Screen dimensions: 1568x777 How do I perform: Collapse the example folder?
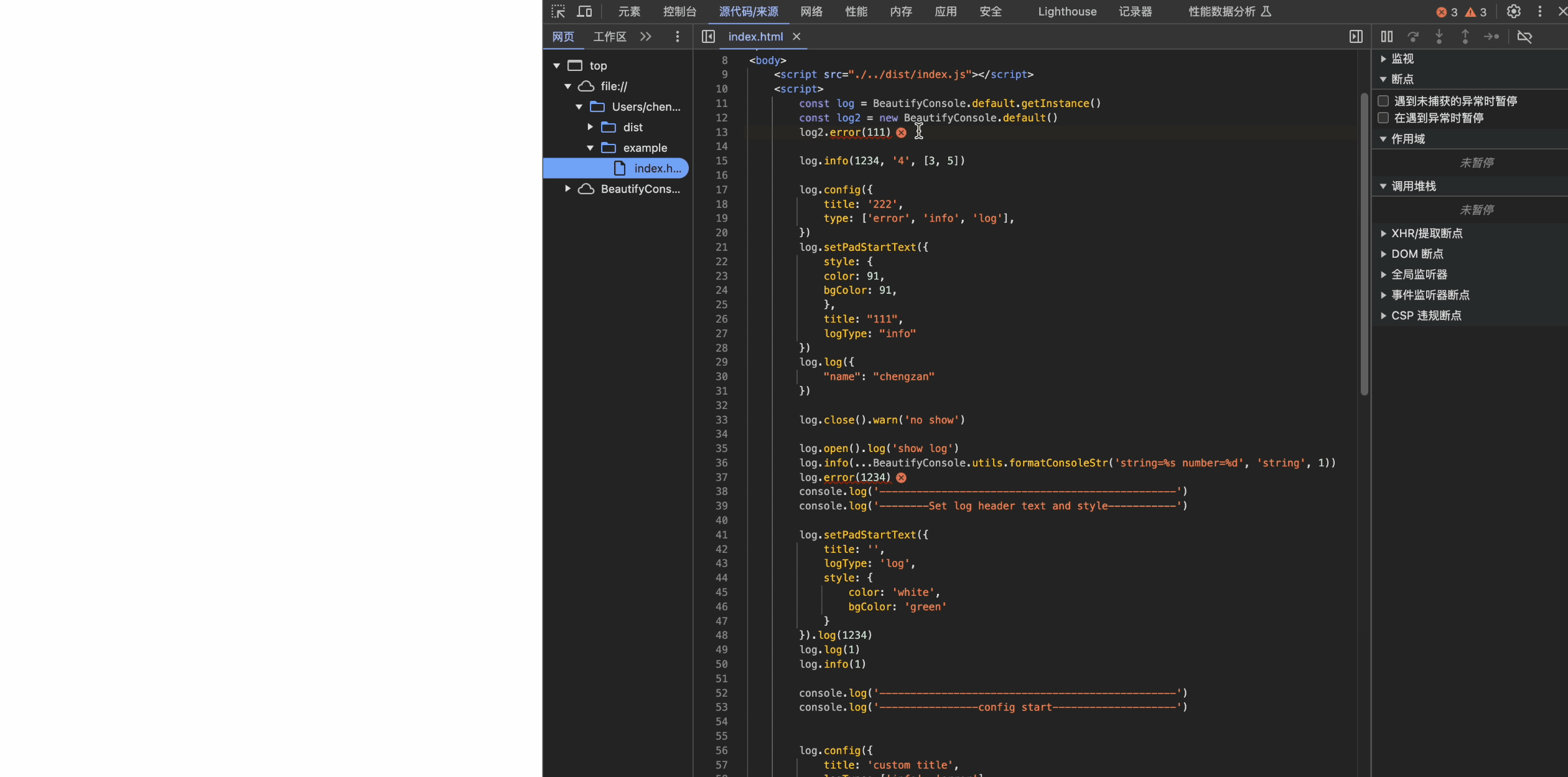click(x=590, y=148)
